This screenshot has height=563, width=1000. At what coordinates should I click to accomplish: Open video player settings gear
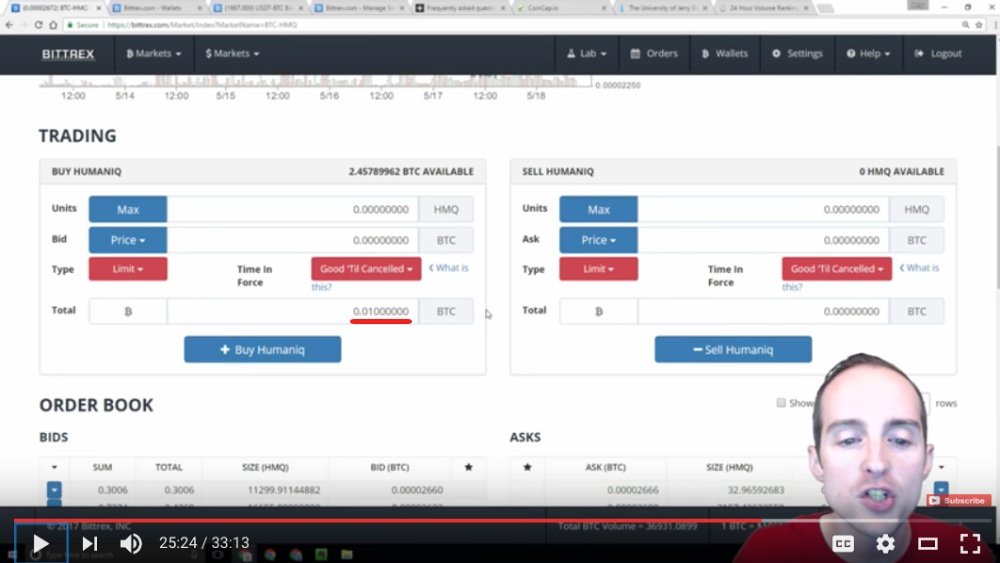(x=885, y=543)
